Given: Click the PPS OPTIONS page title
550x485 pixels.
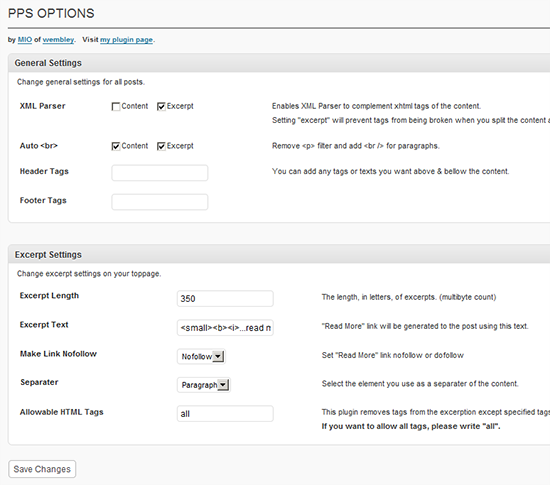Looking at the screenshot, I should tap(51, 13).
